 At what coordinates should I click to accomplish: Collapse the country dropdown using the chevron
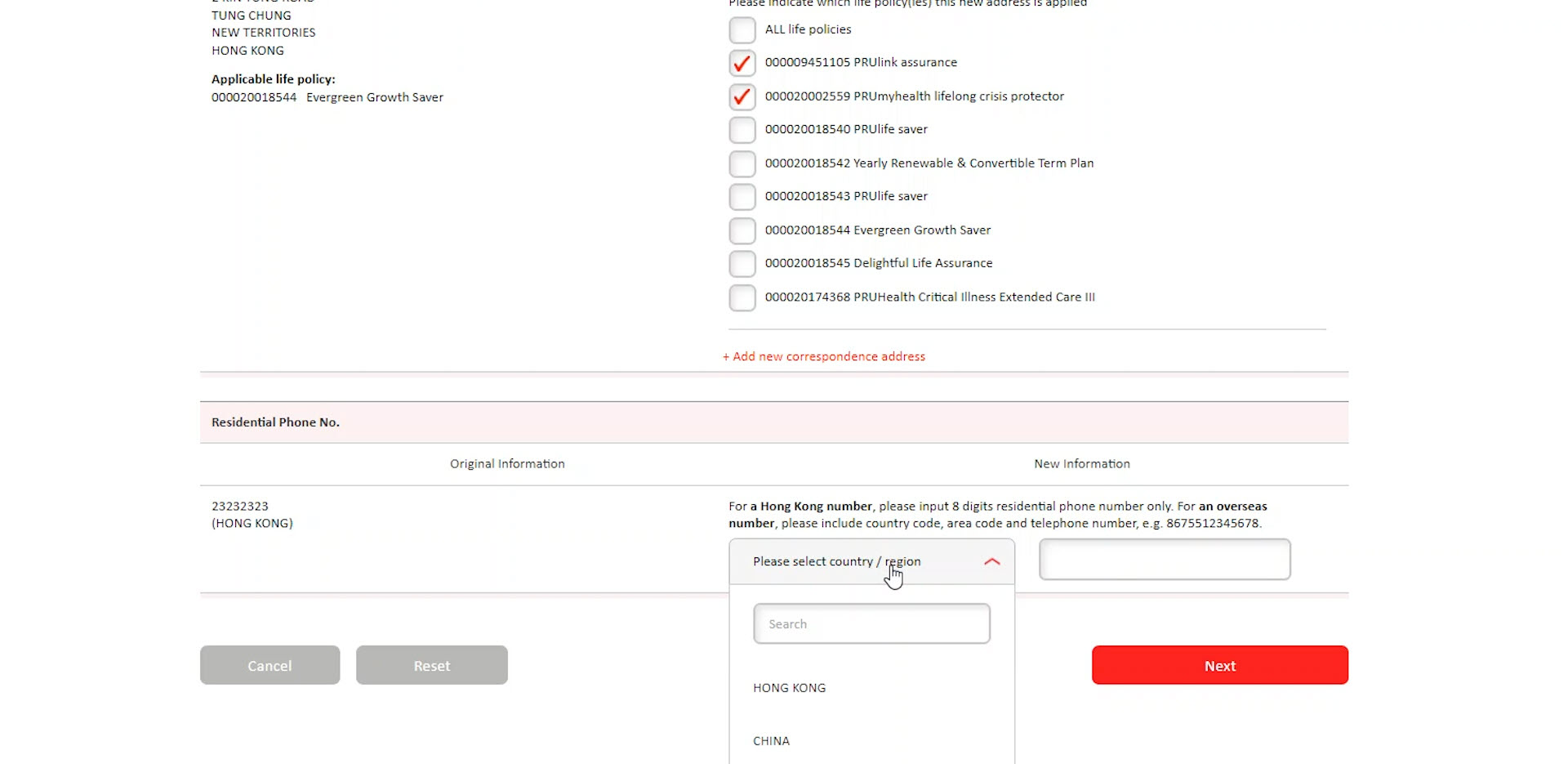pos(991,562)
